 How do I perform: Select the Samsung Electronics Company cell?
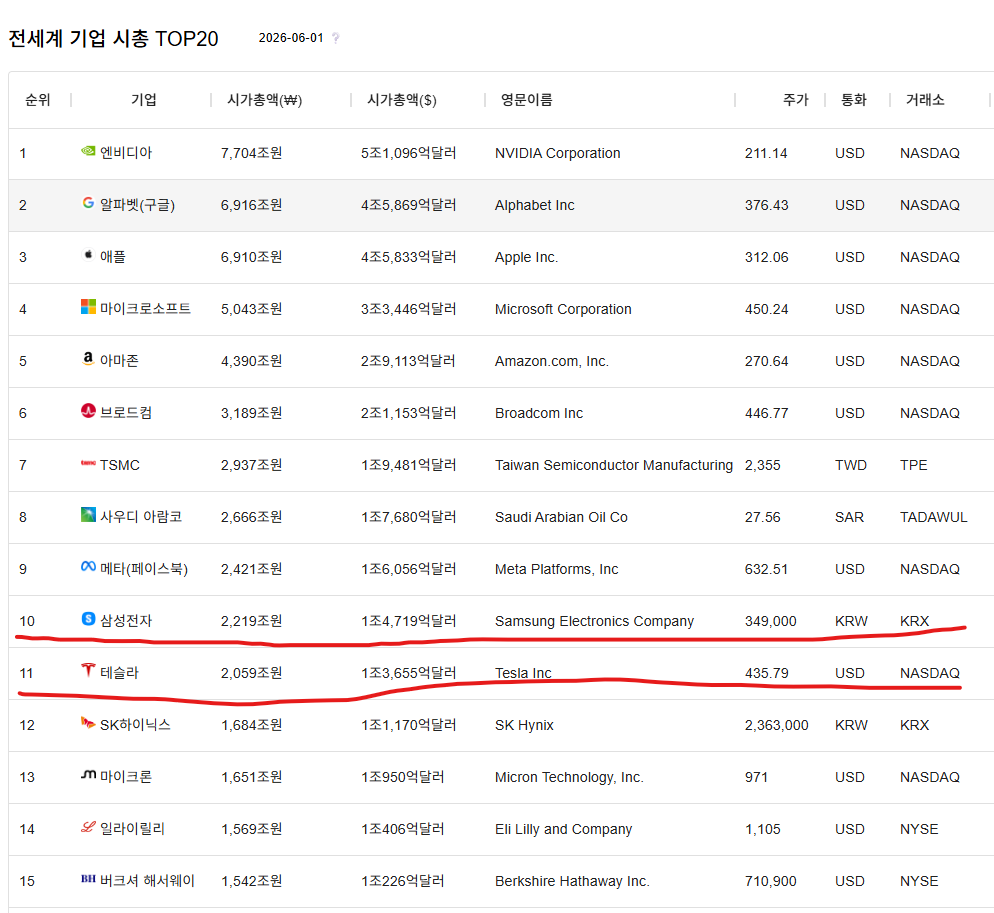(x=594, y=621)
